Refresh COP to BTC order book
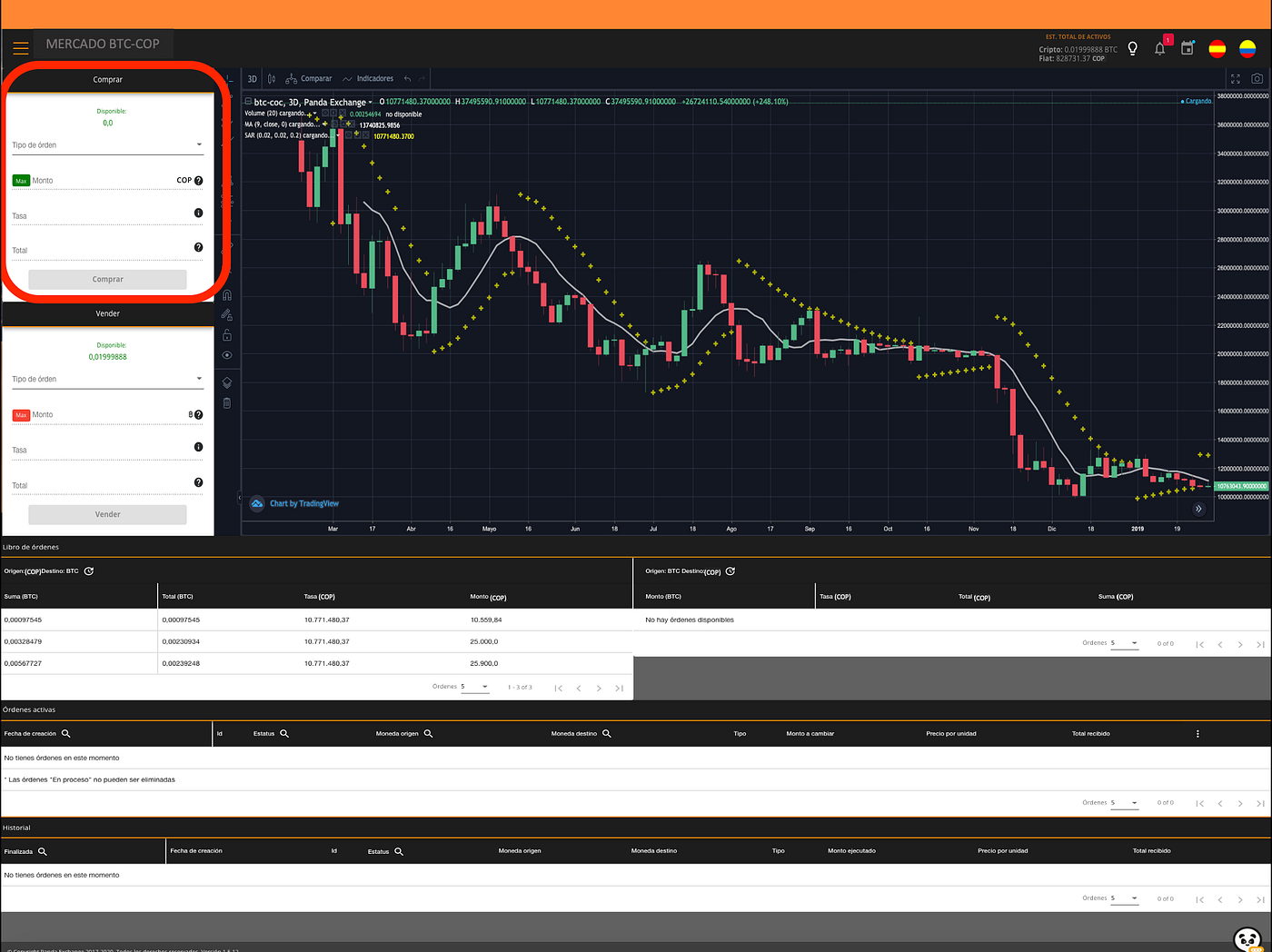Viewport: 1272px width, 952px height. pos(89,571)
